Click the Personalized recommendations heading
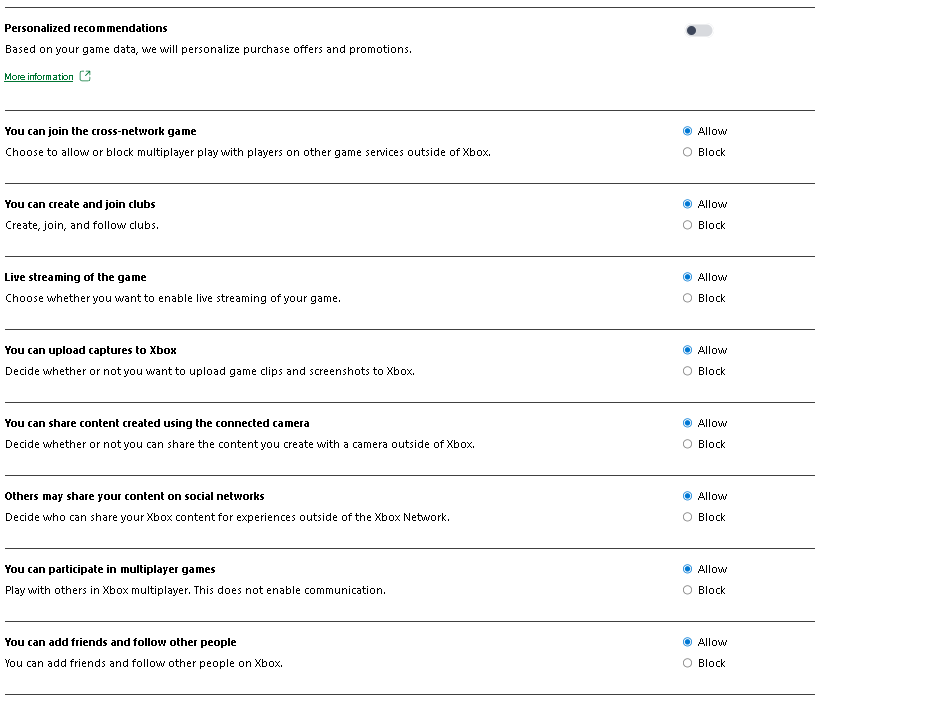Screen dimensions: 936x707 click(x=86, y=28)
